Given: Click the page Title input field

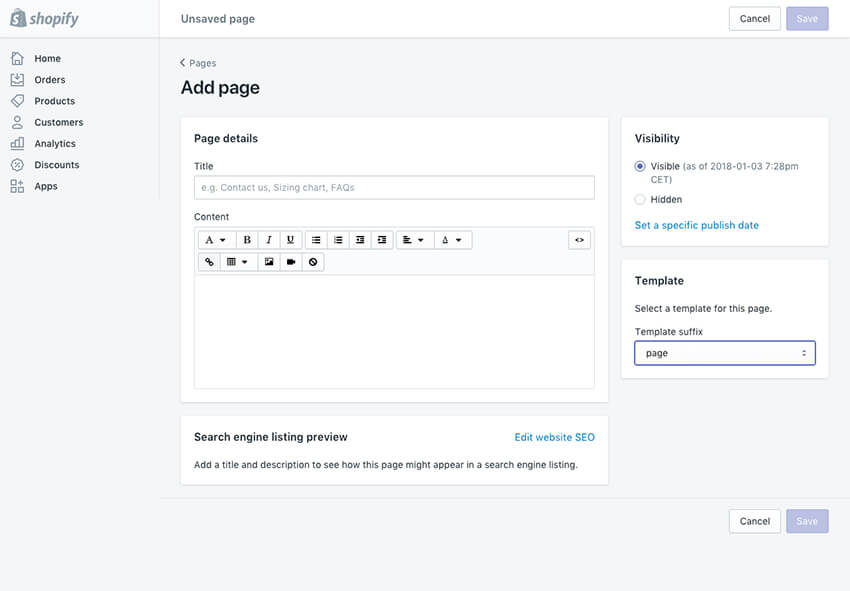Looking at the screenshot, I should (x=394, y=187).
